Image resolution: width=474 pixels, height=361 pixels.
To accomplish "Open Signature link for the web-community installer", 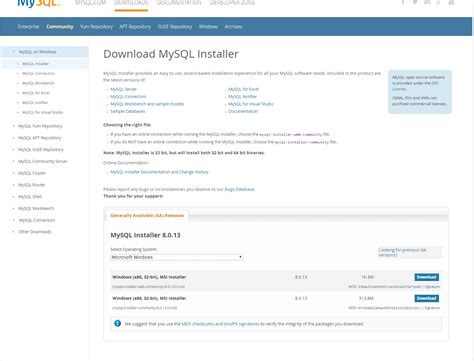I will pyautogui.click(x=432, y=287).
